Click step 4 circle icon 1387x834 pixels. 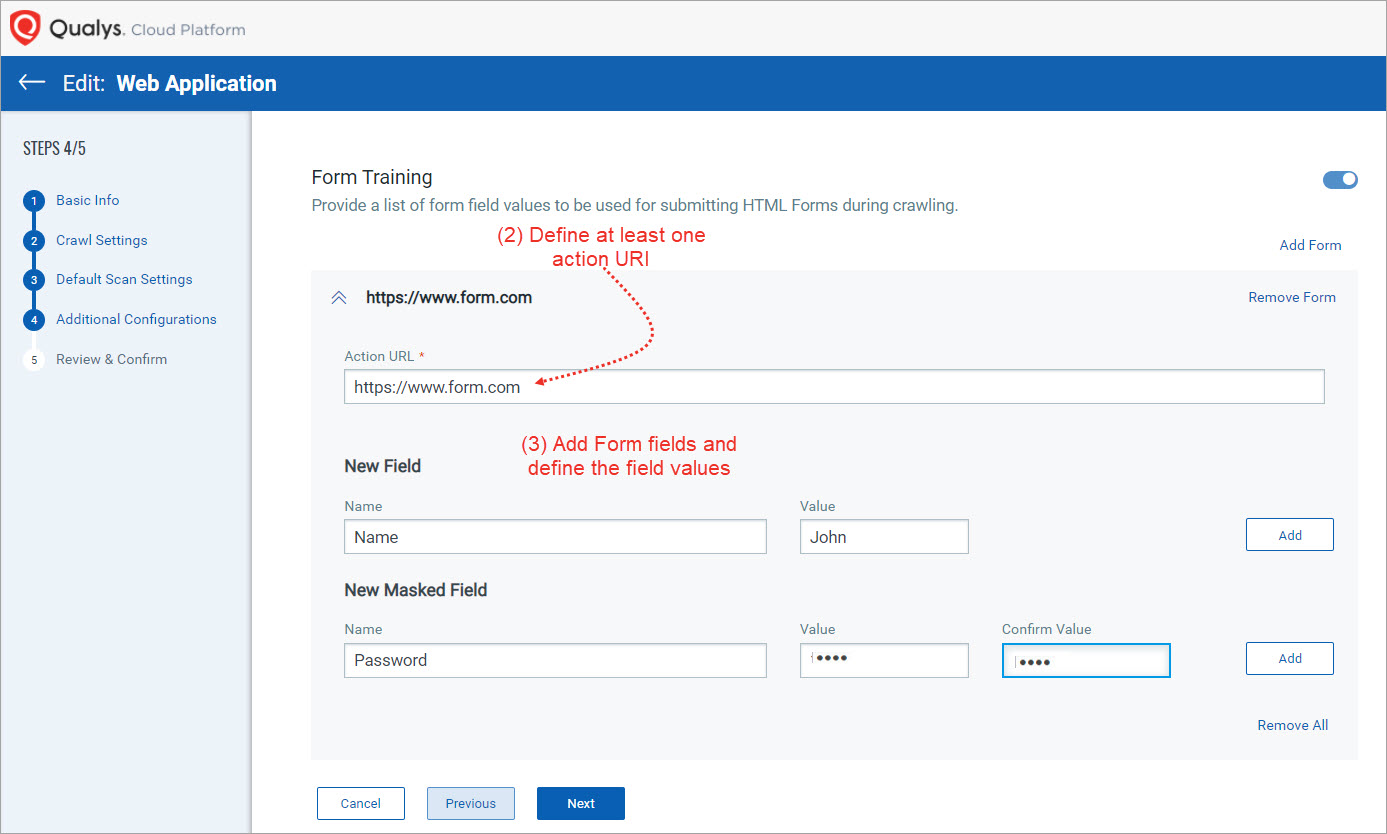[x=34, y=320]
